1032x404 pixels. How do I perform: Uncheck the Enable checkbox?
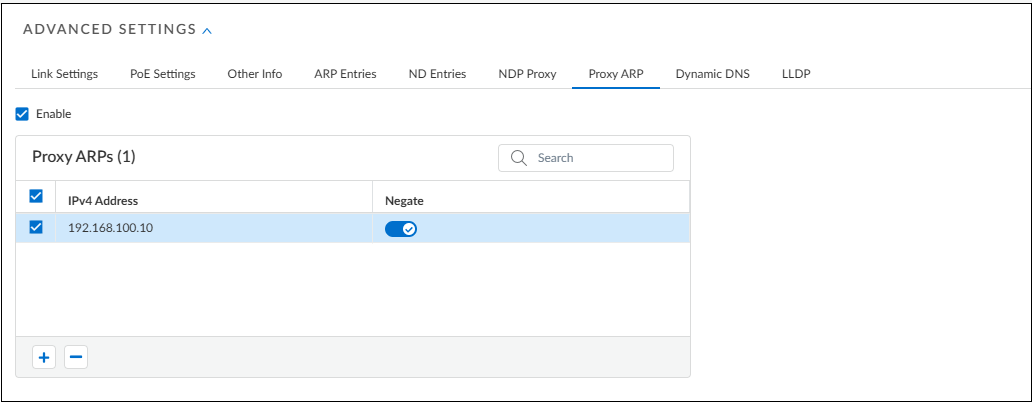point(22,114)
